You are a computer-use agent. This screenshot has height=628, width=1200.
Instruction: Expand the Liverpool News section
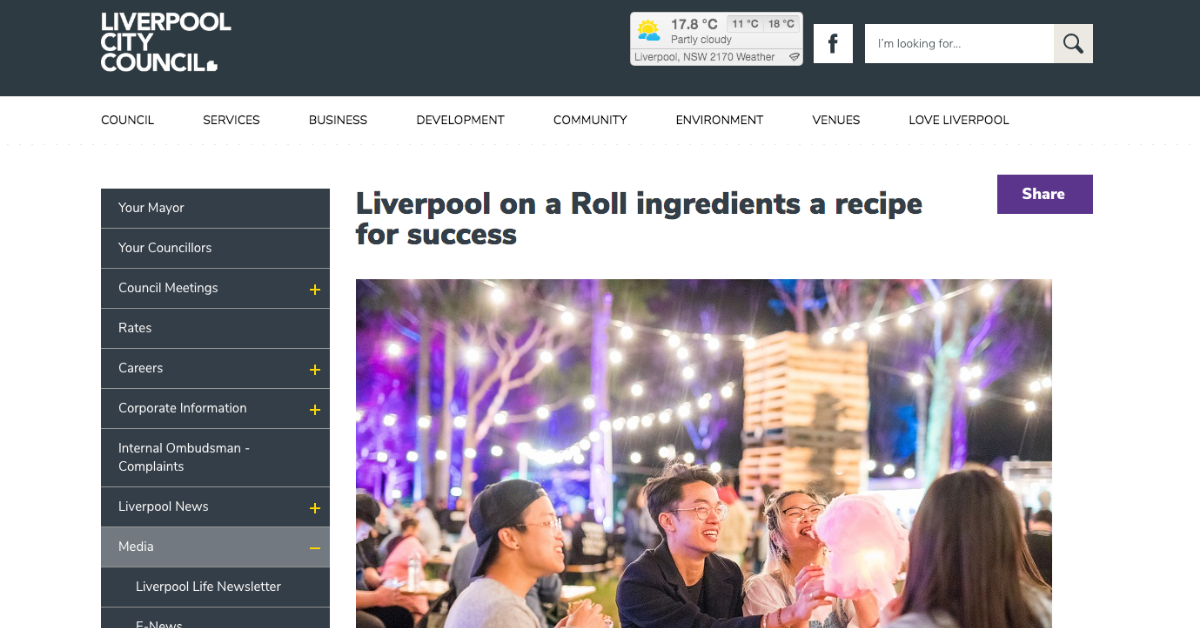pos(314,508)
